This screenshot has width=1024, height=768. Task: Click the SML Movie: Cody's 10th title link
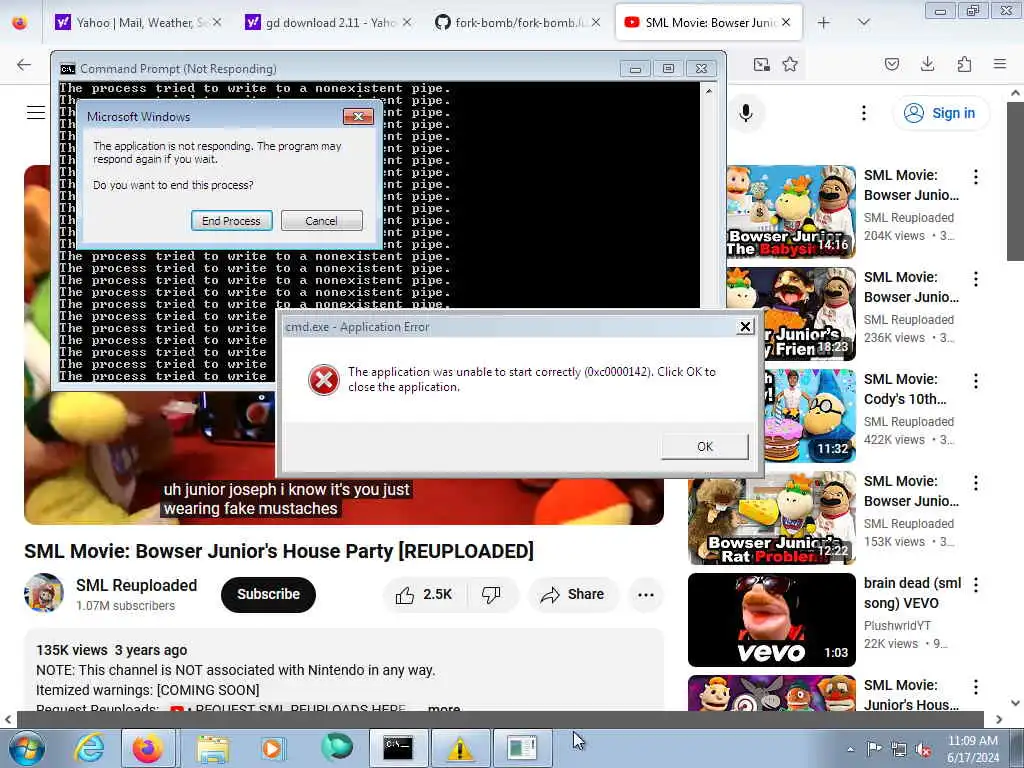[904, 389]
